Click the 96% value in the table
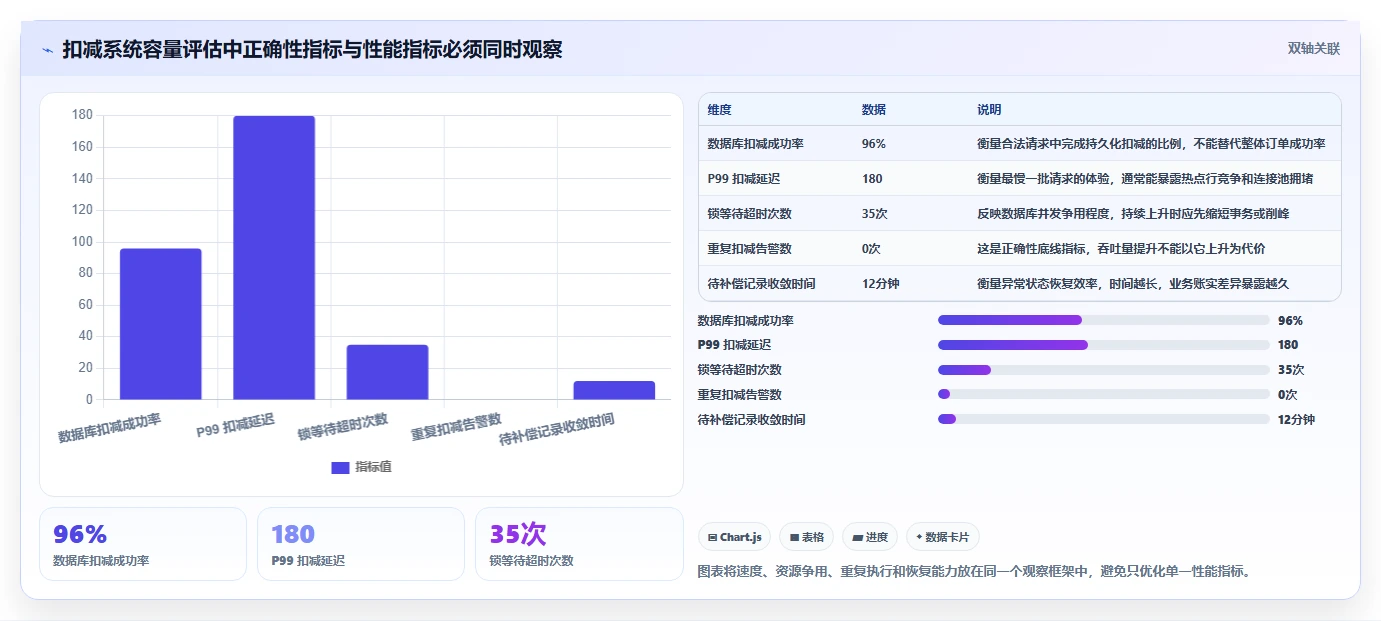Viewport: 1381px width, 621px height. pyautogui.click(x=873, y=144)
